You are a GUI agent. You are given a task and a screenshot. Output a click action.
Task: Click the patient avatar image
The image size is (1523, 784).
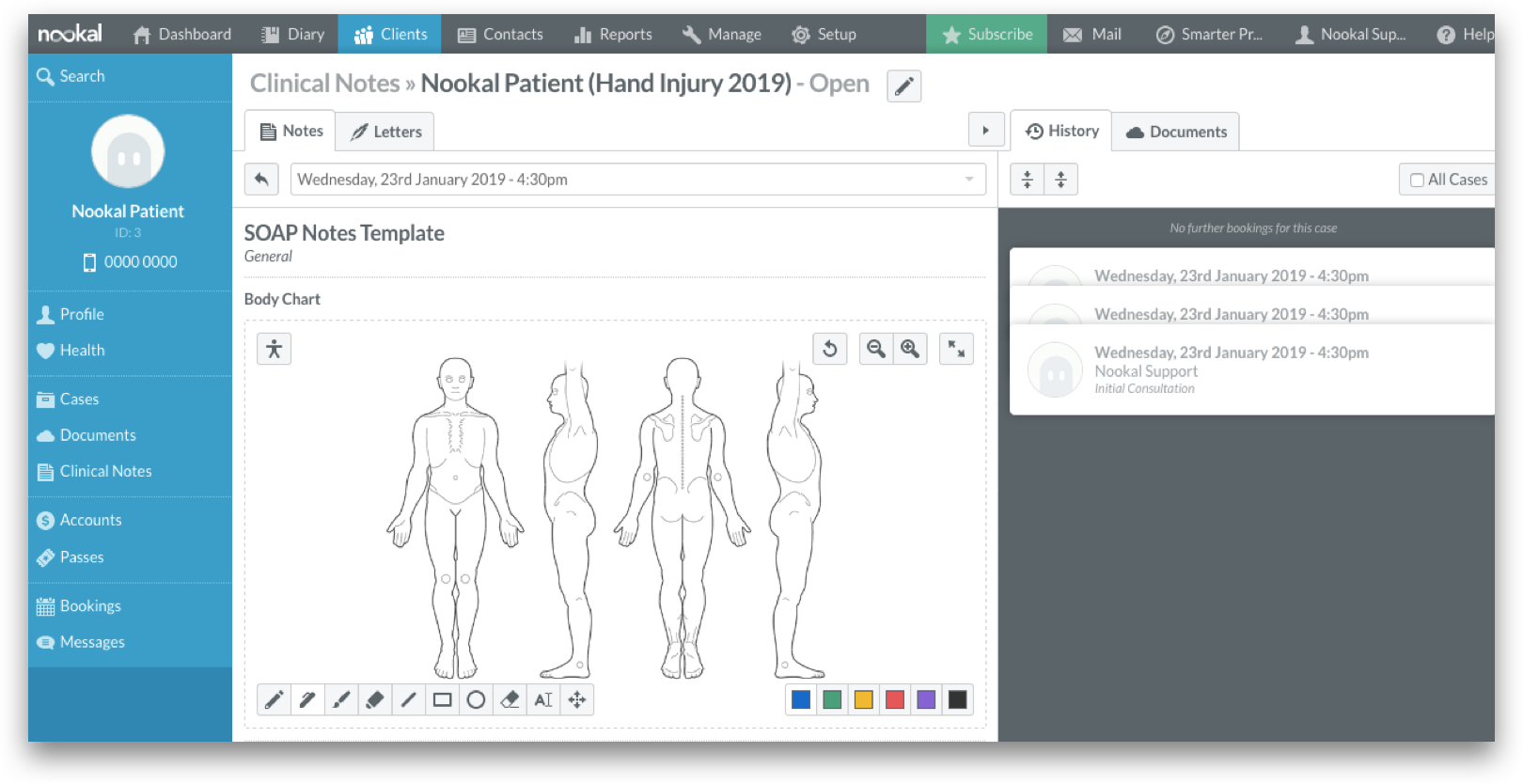[x=128, y=152]
